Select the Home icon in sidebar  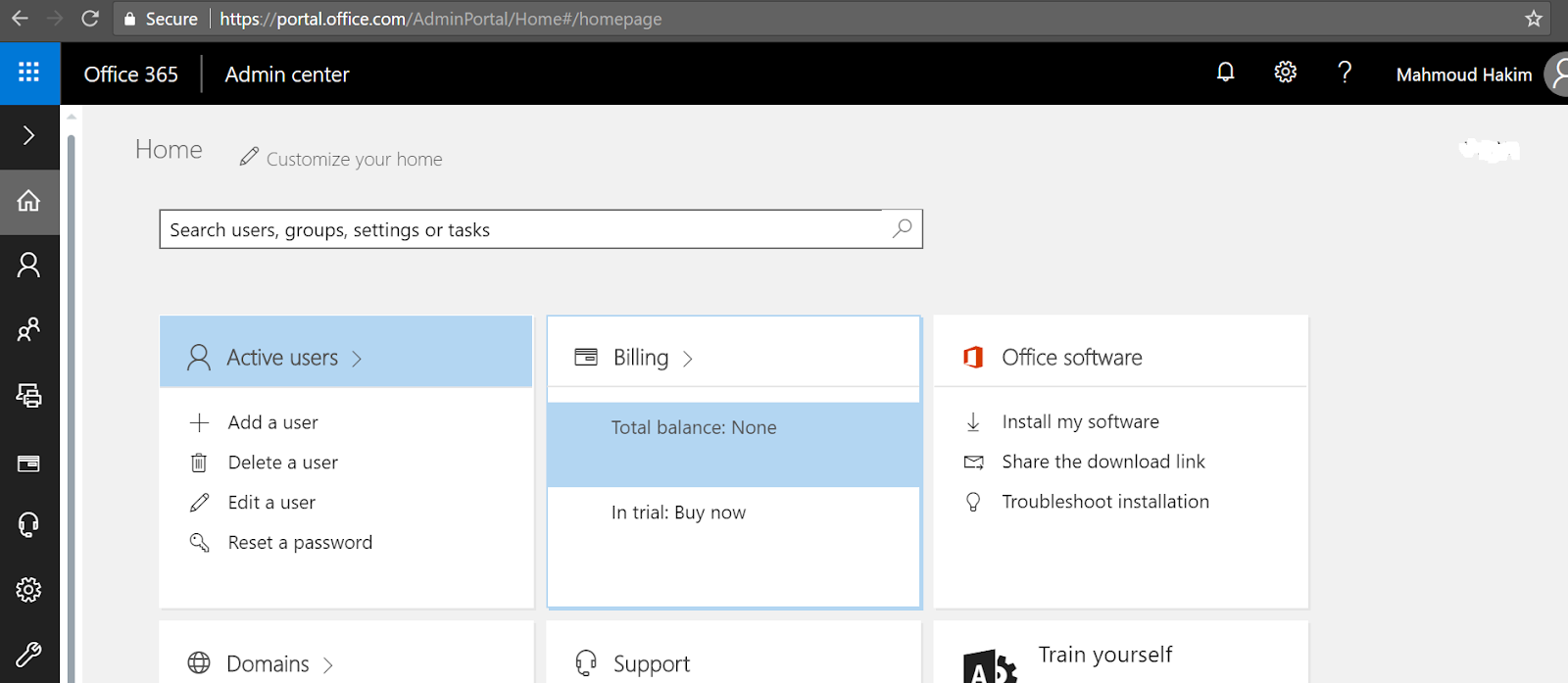coord(29,201)
